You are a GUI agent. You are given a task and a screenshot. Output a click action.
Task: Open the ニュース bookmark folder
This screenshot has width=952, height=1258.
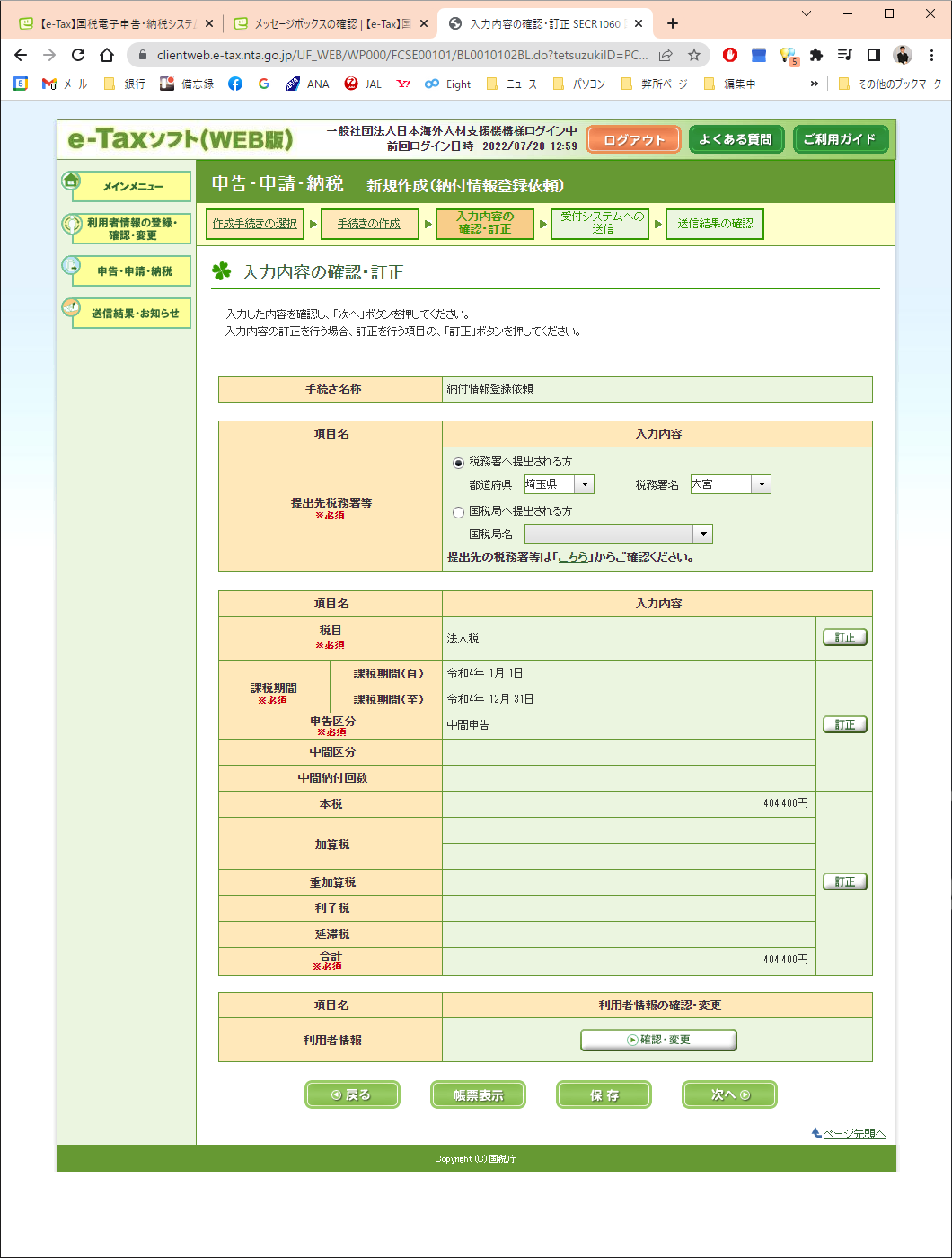click(511, 84)
